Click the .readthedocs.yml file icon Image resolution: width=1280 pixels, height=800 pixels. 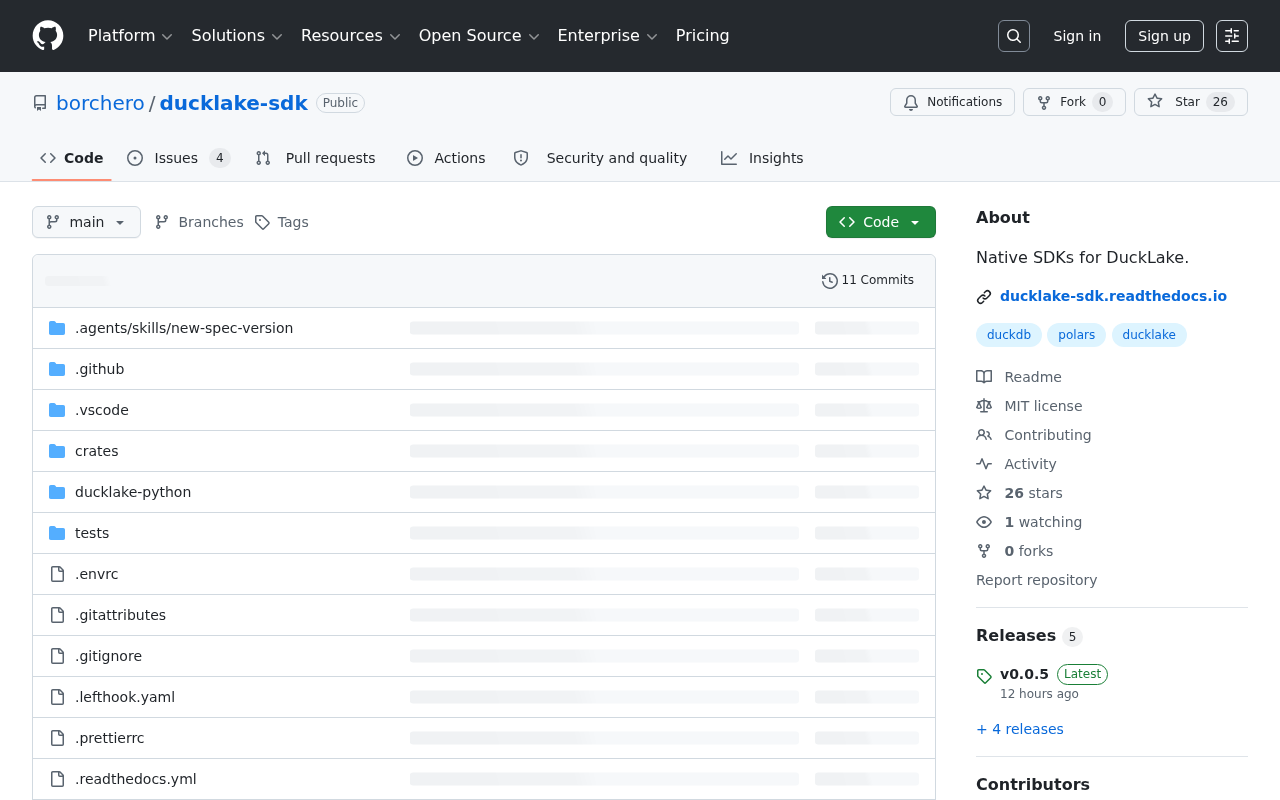tap(57, 779)
